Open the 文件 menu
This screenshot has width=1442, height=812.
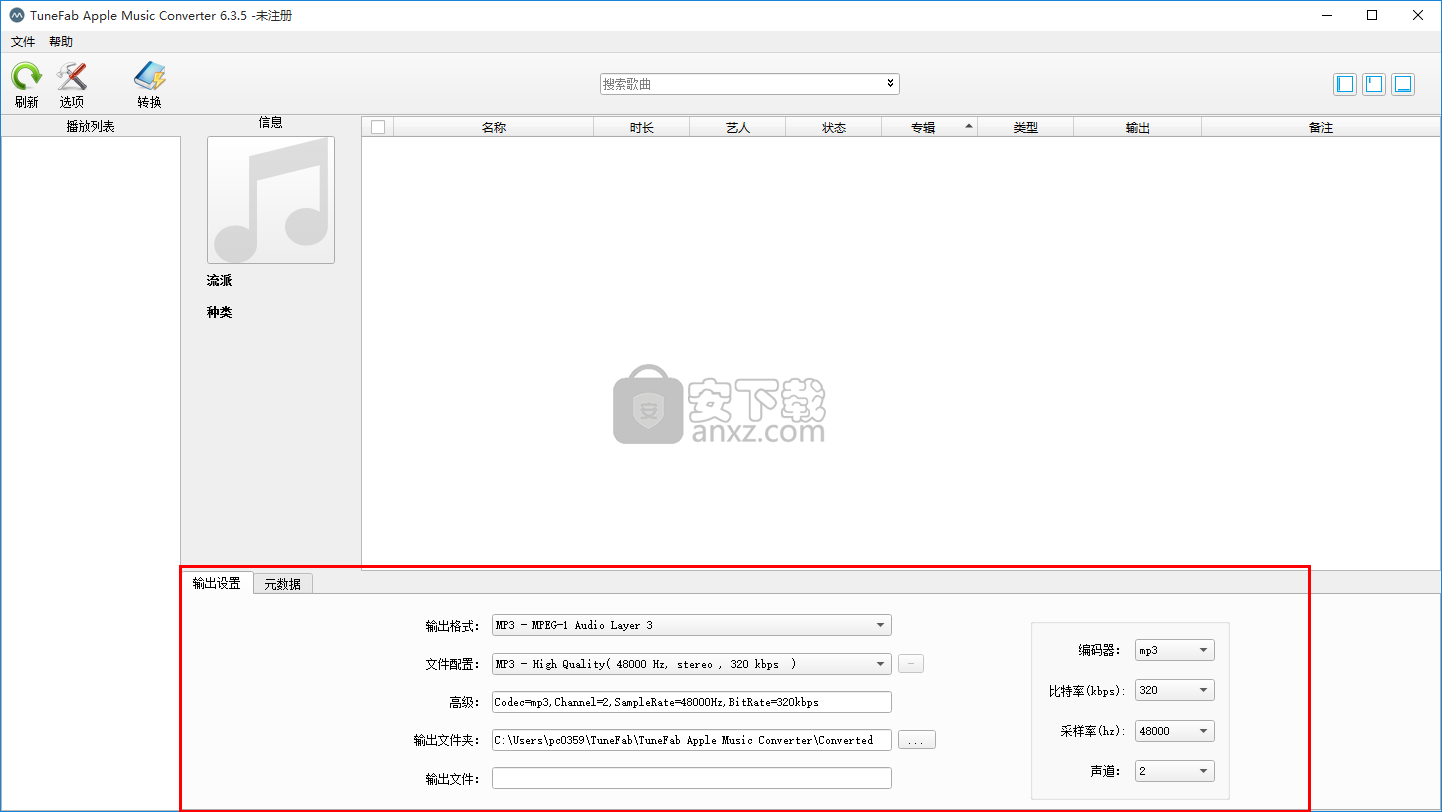click(x=23, y=42)
